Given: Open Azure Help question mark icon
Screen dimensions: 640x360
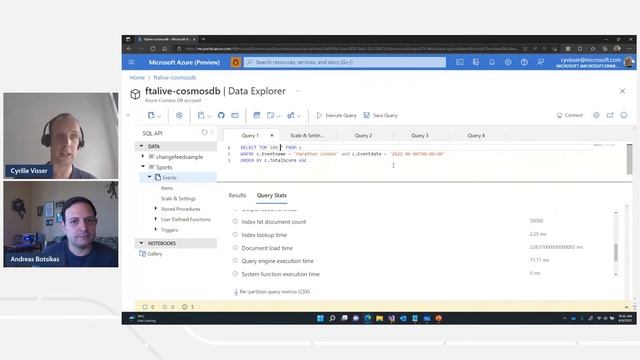Looking at the screenshot, I should click(x=524, y=62).
